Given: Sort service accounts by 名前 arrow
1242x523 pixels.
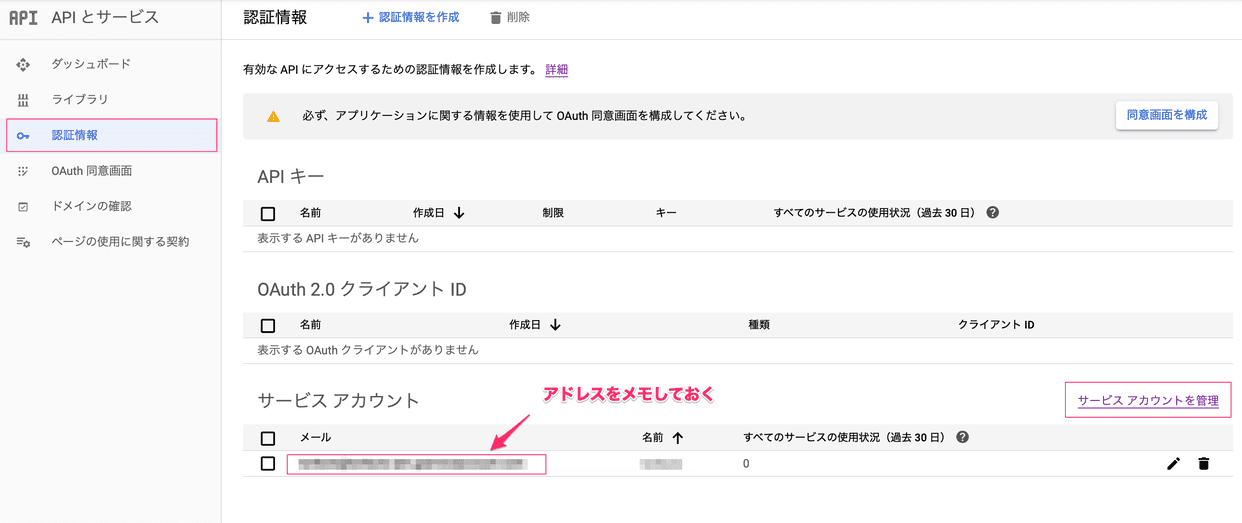Looking at the screenshot, I should (677, 437).
